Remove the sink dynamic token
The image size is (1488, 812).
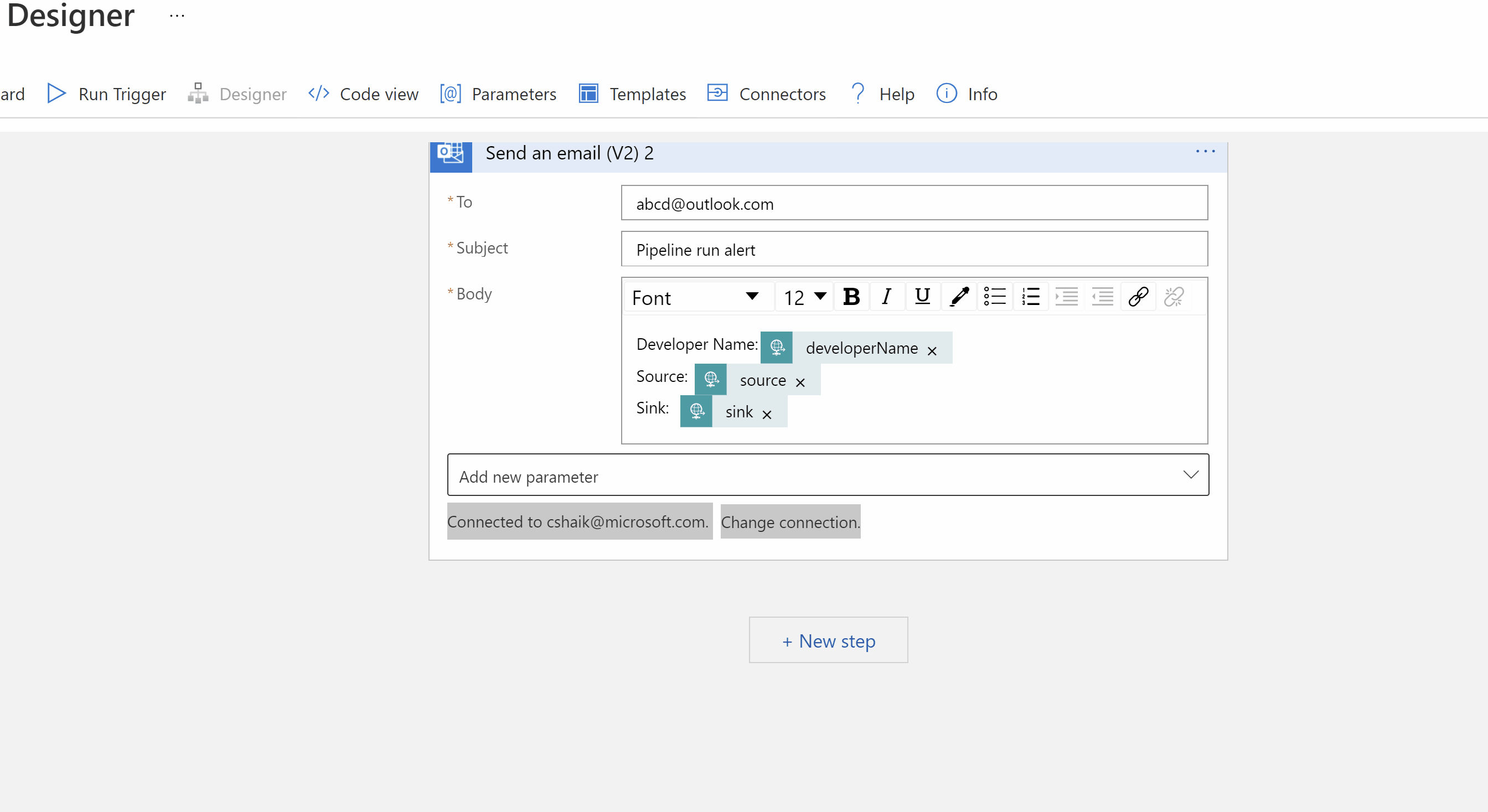coord(766,413)
